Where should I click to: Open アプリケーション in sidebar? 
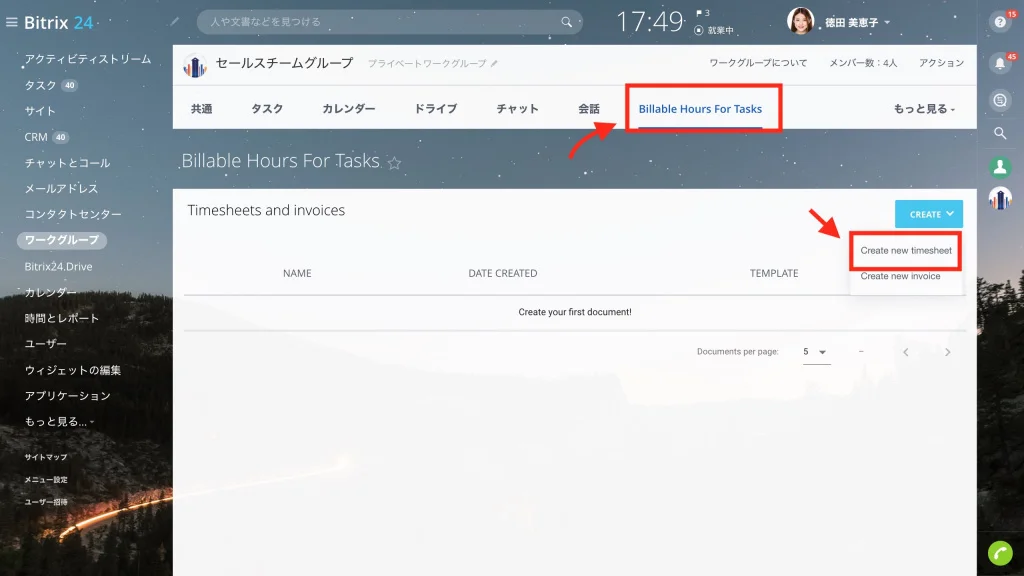pos(67,396)
